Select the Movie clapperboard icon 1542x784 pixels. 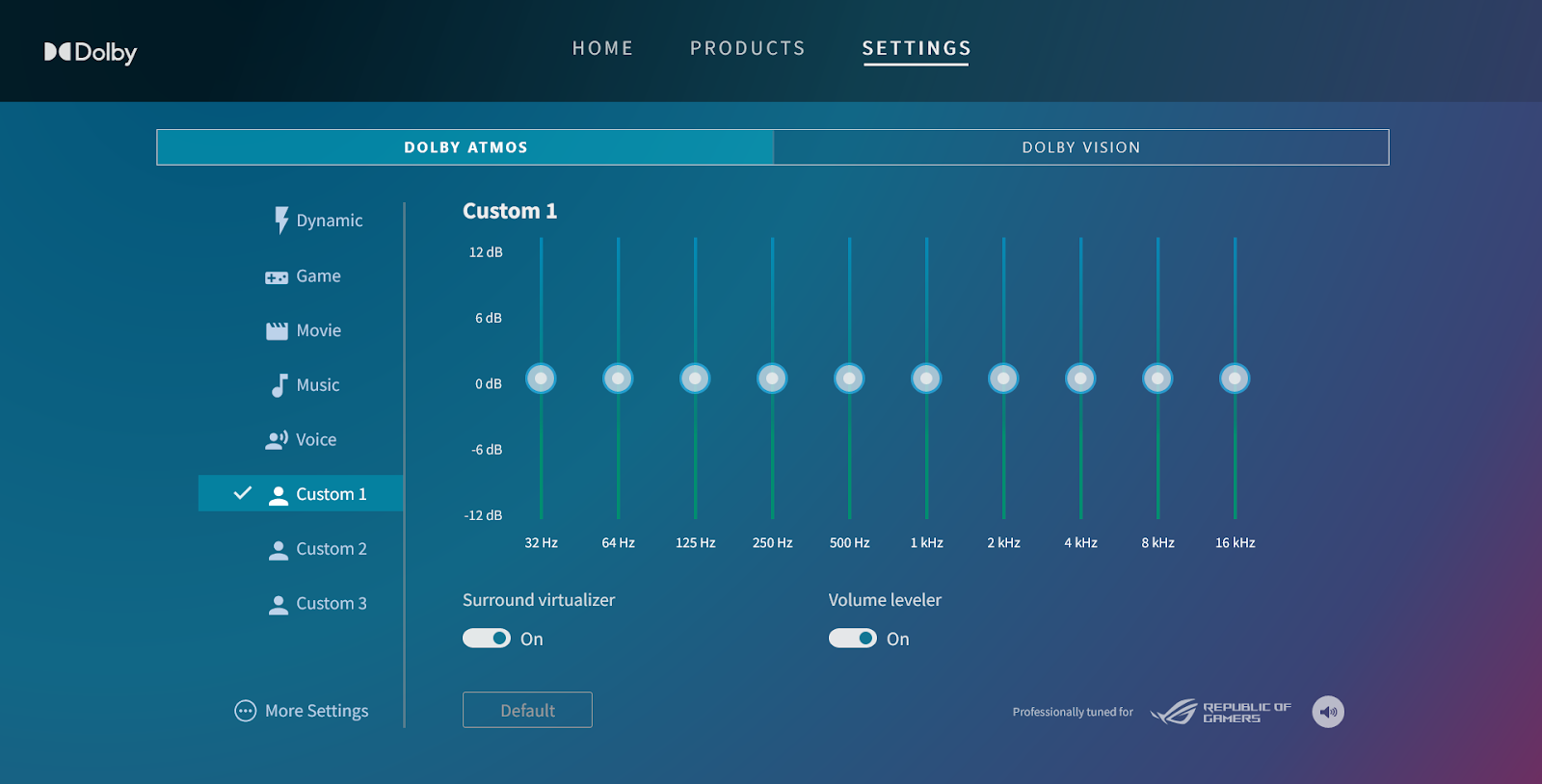(277, 331)
